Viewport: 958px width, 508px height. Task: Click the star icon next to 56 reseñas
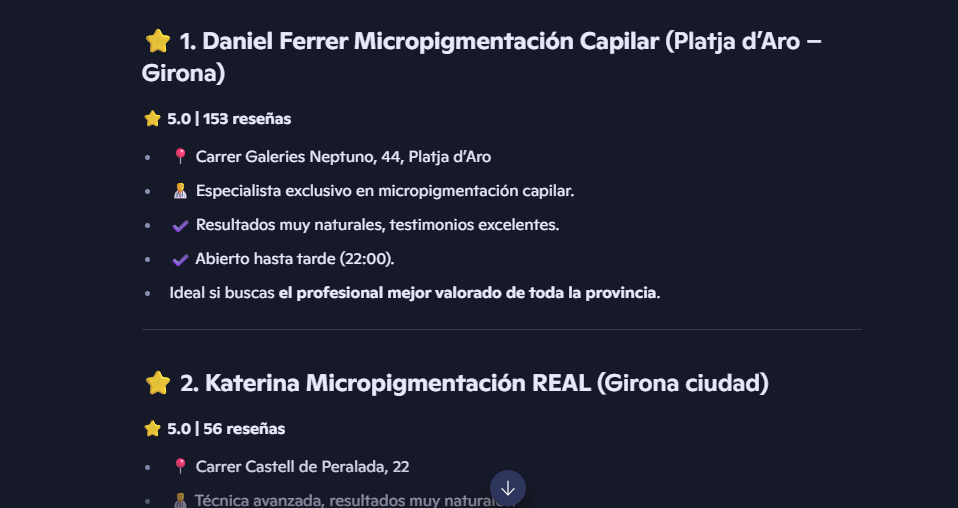click(x=152, y=429)
